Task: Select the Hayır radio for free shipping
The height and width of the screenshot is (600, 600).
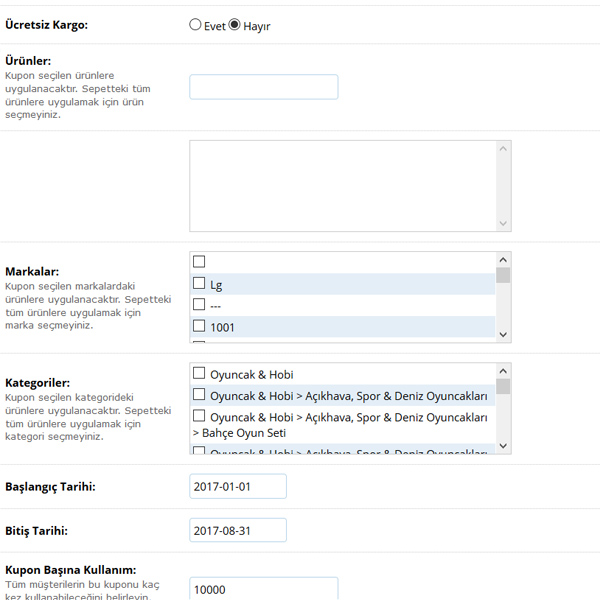Action: point(235,25)
